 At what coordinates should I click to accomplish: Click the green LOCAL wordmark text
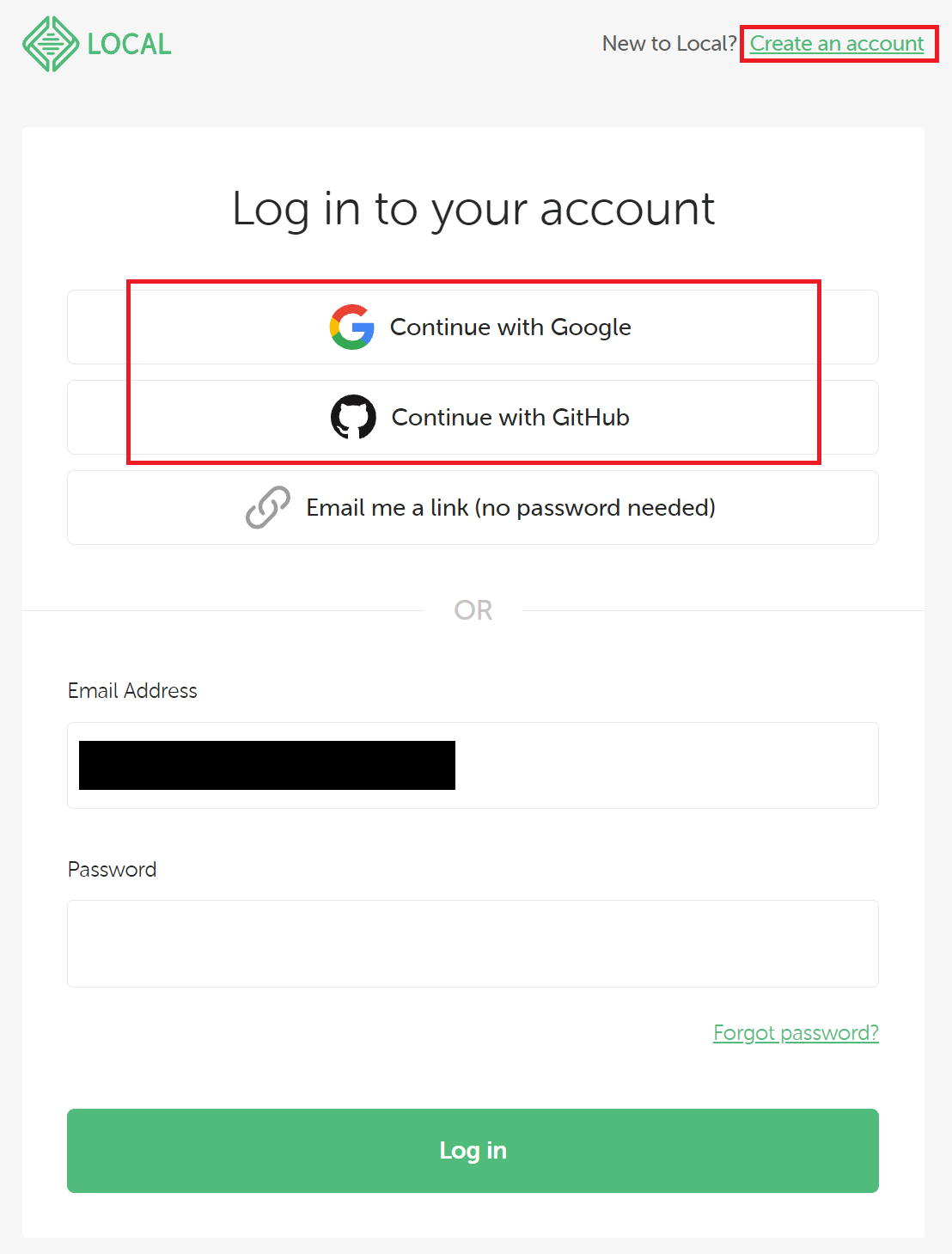coord(130,44)
